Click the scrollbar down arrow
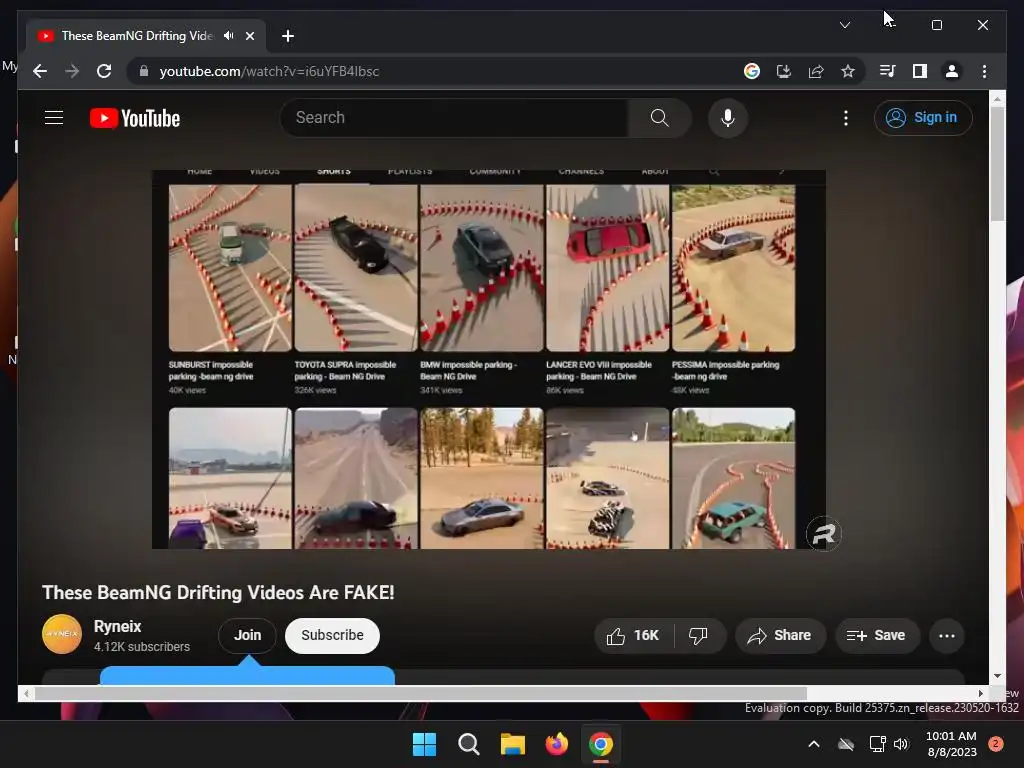 [x=997, y=677]
